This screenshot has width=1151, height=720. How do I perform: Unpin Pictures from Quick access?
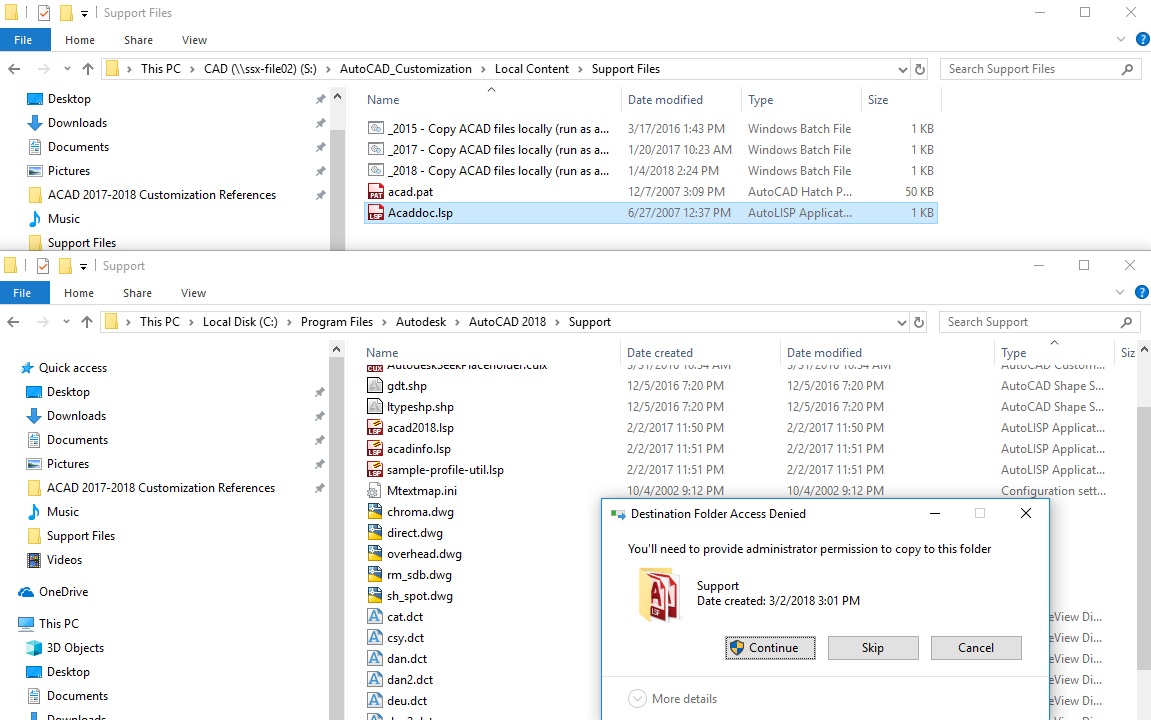319,463
